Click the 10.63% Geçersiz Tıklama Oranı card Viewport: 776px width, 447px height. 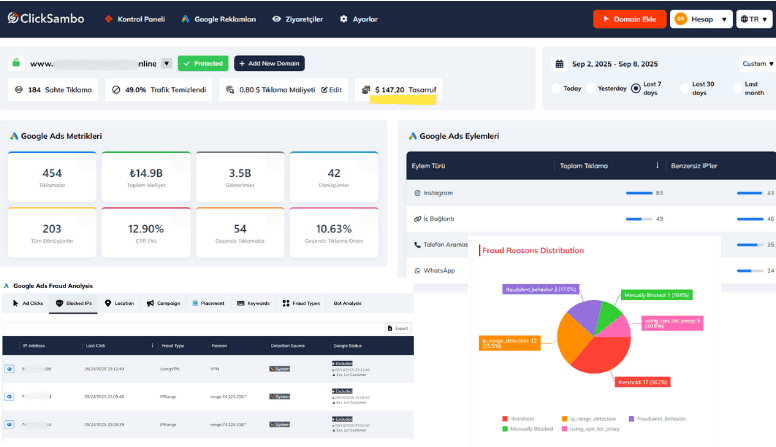334,233
